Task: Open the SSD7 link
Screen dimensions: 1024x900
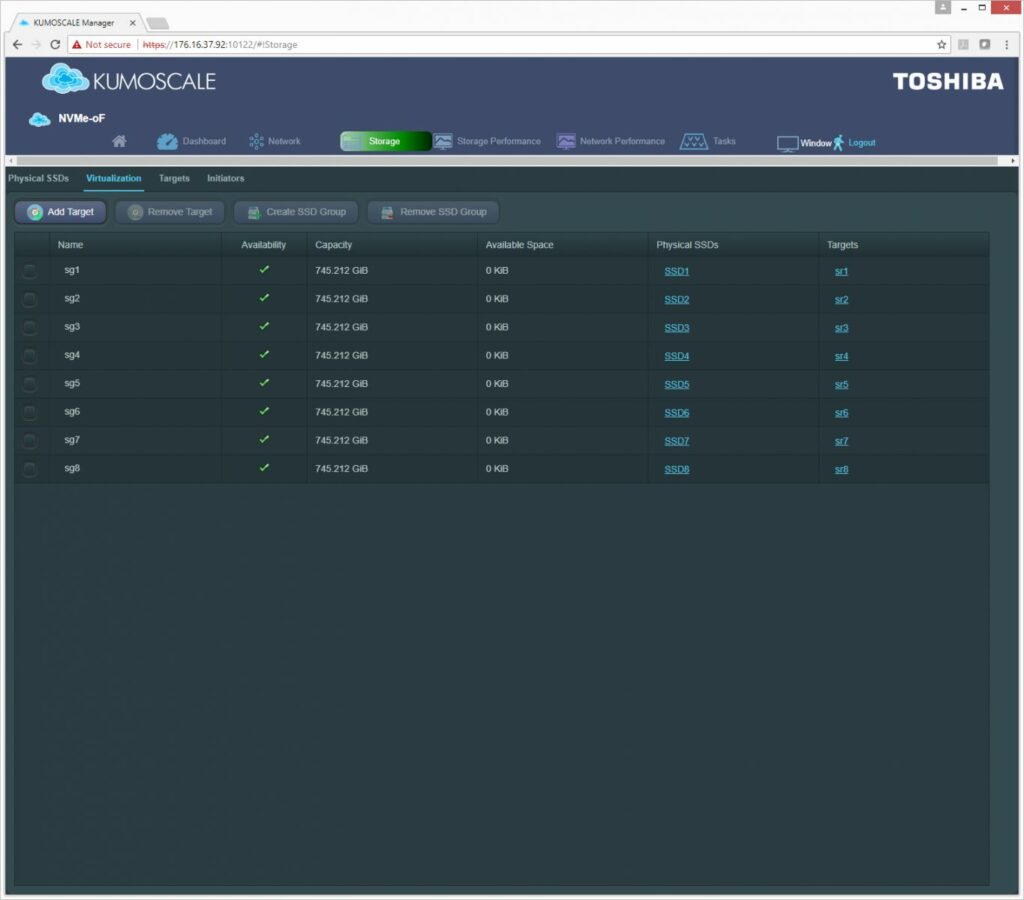Action: point(677,442)
